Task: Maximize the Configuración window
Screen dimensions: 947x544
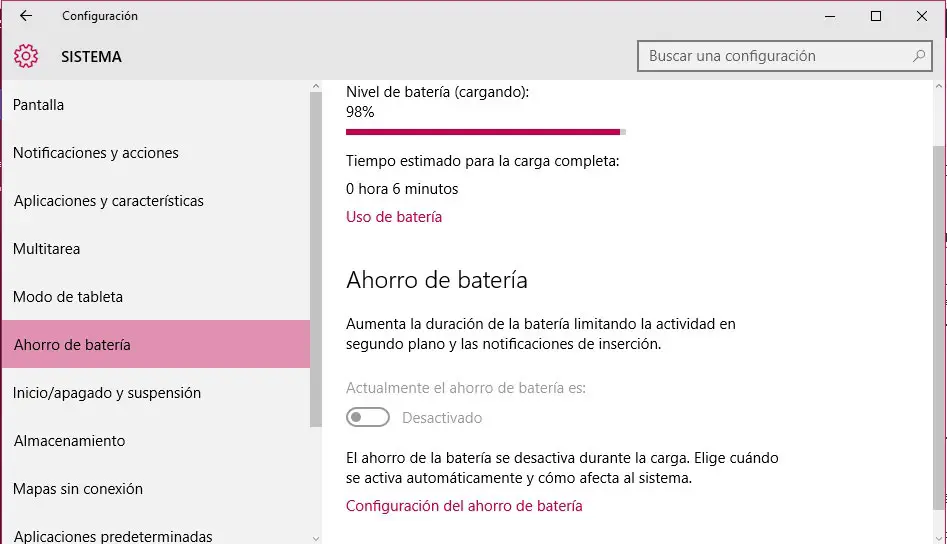Action: pyautogui.click(x=876, y=16)
